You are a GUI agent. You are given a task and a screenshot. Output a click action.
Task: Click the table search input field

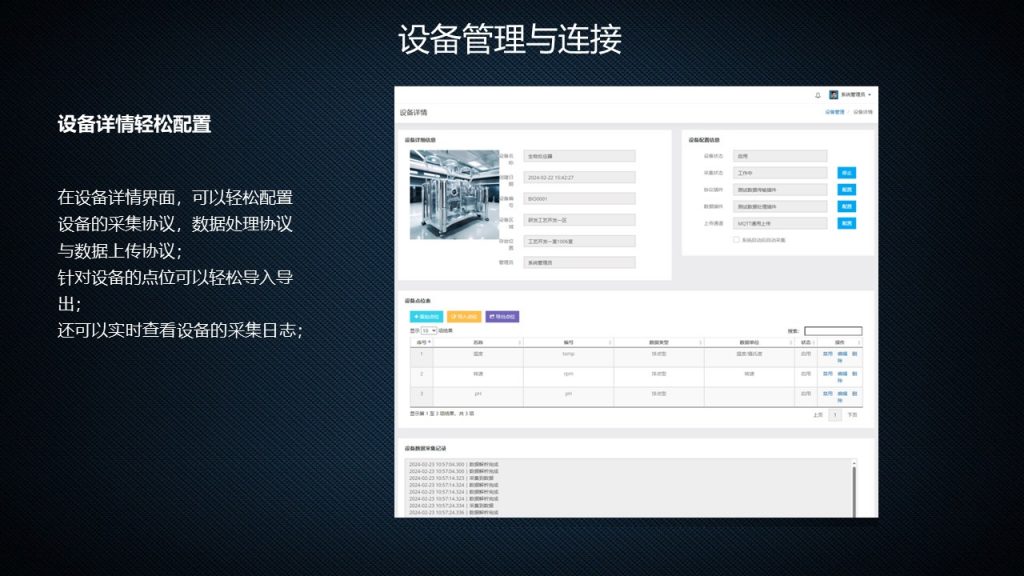point(832,331)
